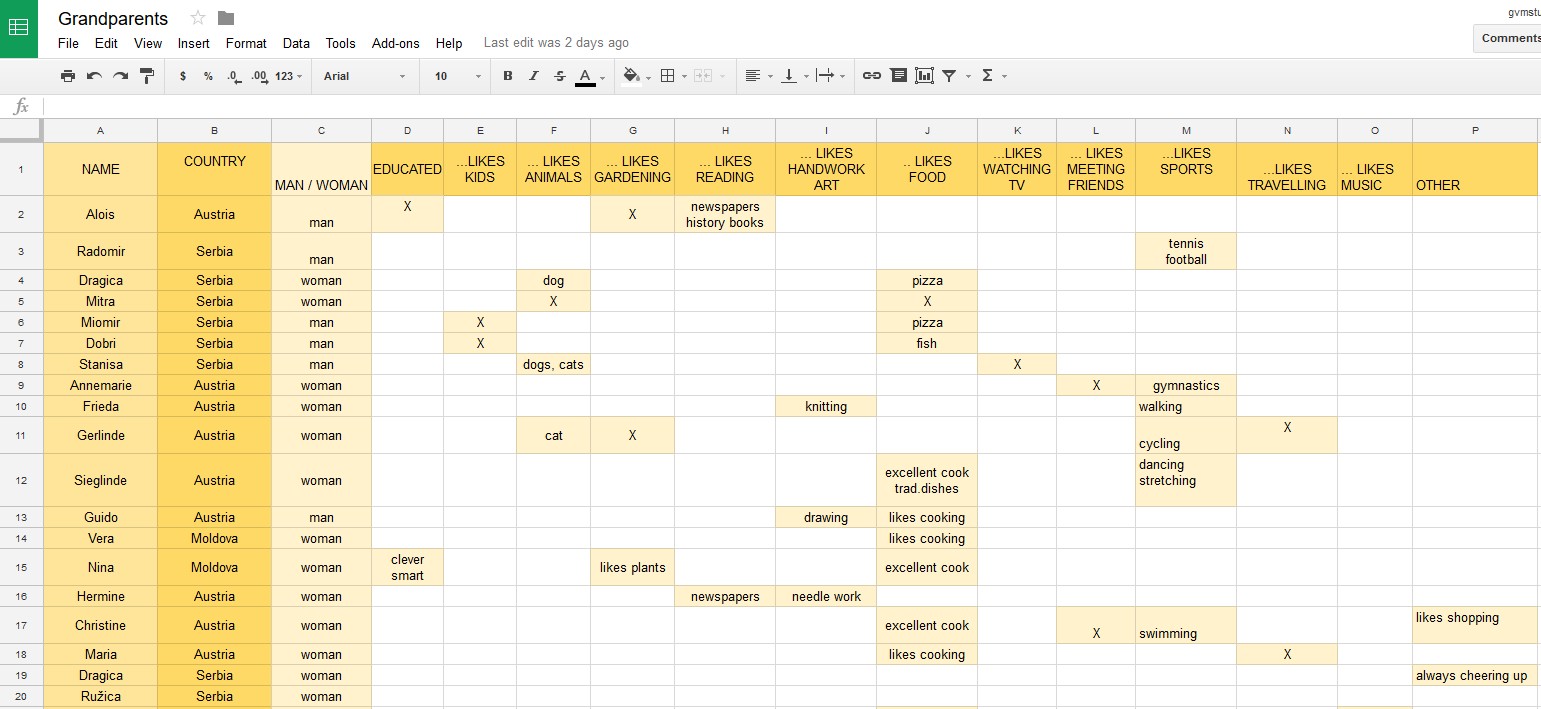This screenshot has height=709, width=1541.
Task: Toggle italic text formatting
Action: pyautogui.click(x=534, y=76)
